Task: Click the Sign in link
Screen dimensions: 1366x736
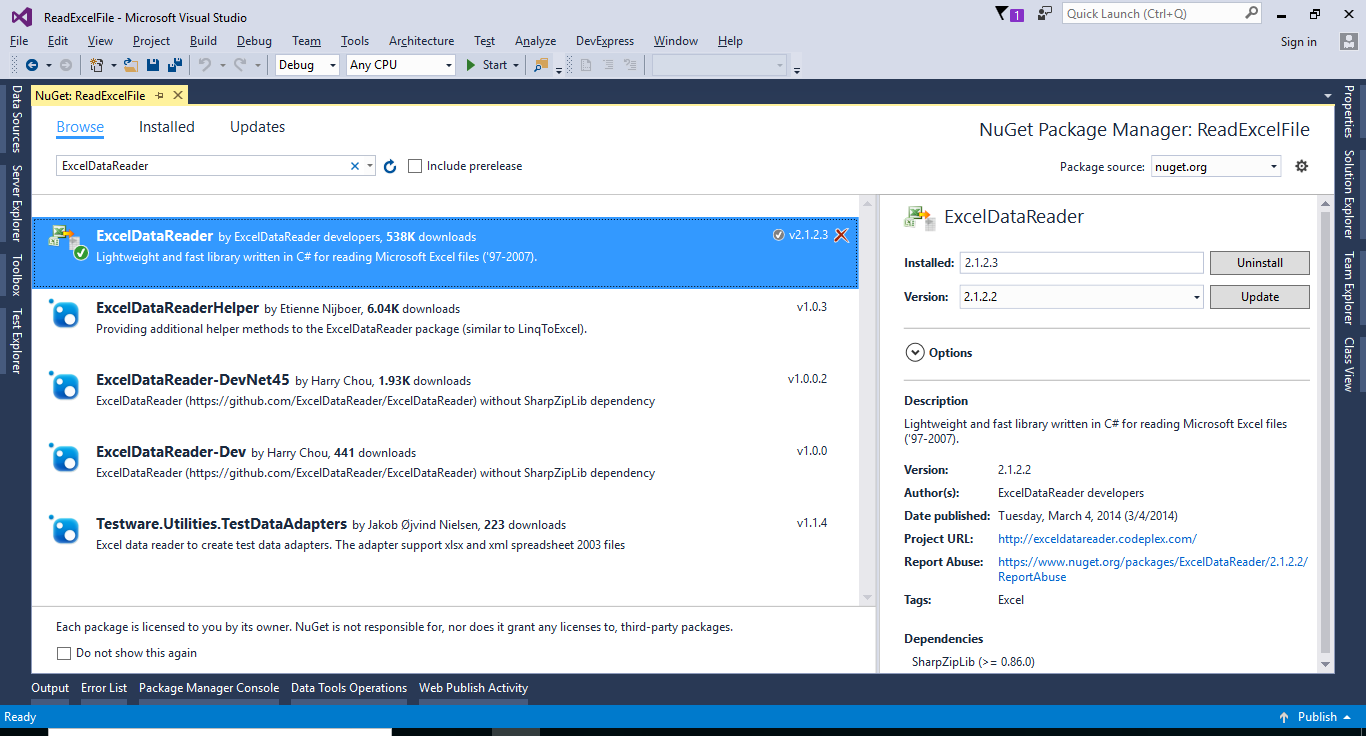Action: (x=1298, y=42)
